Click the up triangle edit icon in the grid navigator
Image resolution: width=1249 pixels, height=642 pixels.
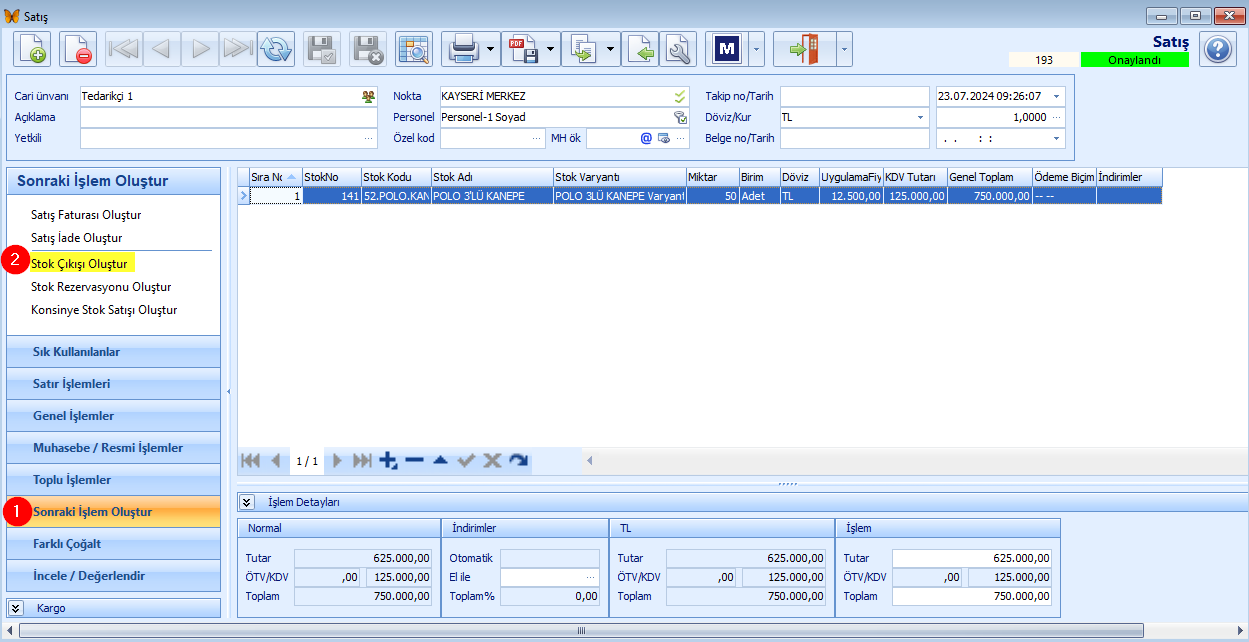tap(440, 461)
